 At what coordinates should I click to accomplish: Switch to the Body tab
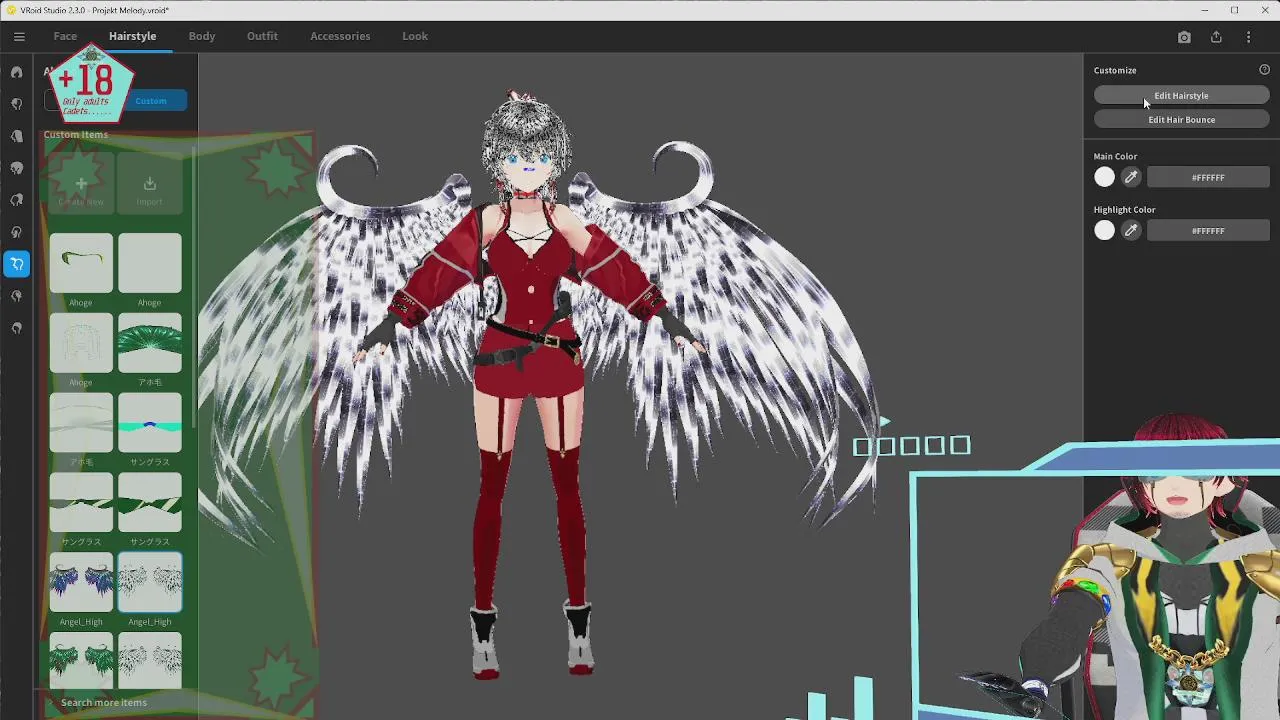click(x=202, y=36)
